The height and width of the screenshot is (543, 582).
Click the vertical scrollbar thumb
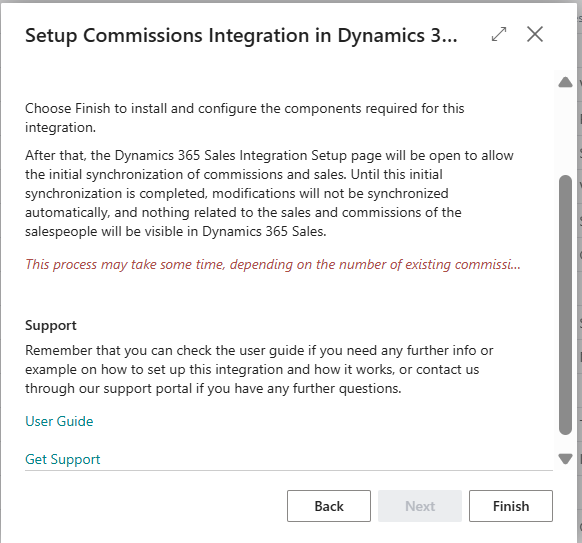565,304
